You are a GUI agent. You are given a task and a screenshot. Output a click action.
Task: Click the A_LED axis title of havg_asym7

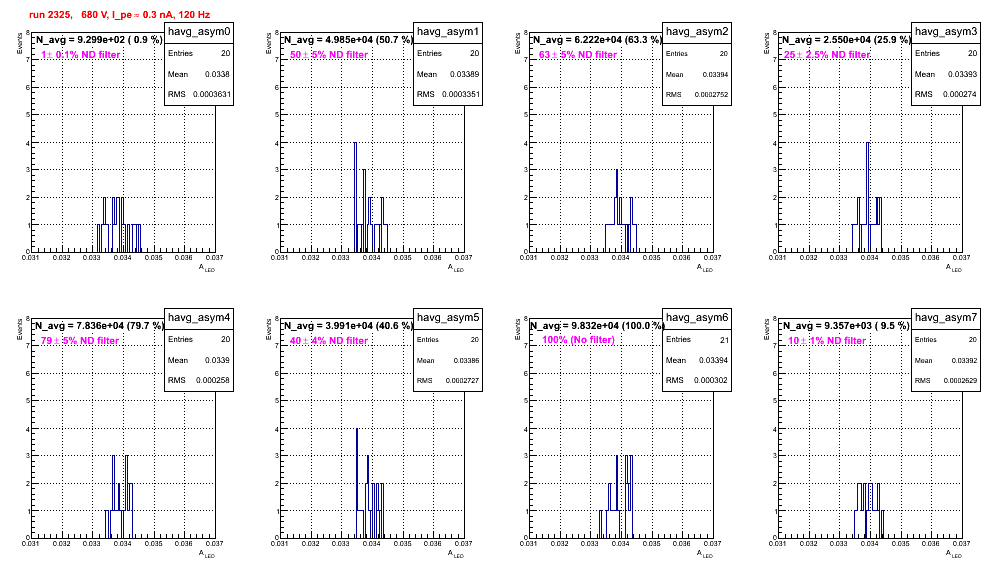tap(954, 554)
